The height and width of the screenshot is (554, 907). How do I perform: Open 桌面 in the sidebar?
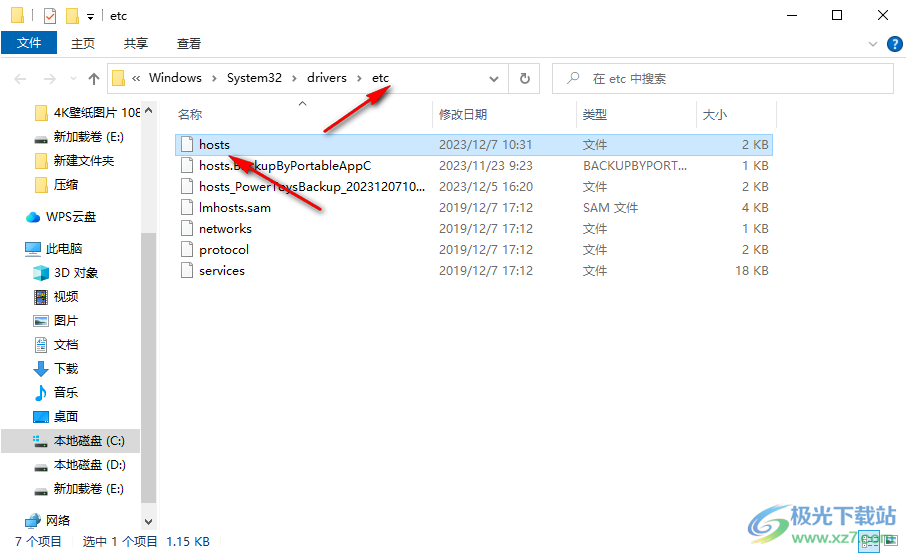pos(56,416)
